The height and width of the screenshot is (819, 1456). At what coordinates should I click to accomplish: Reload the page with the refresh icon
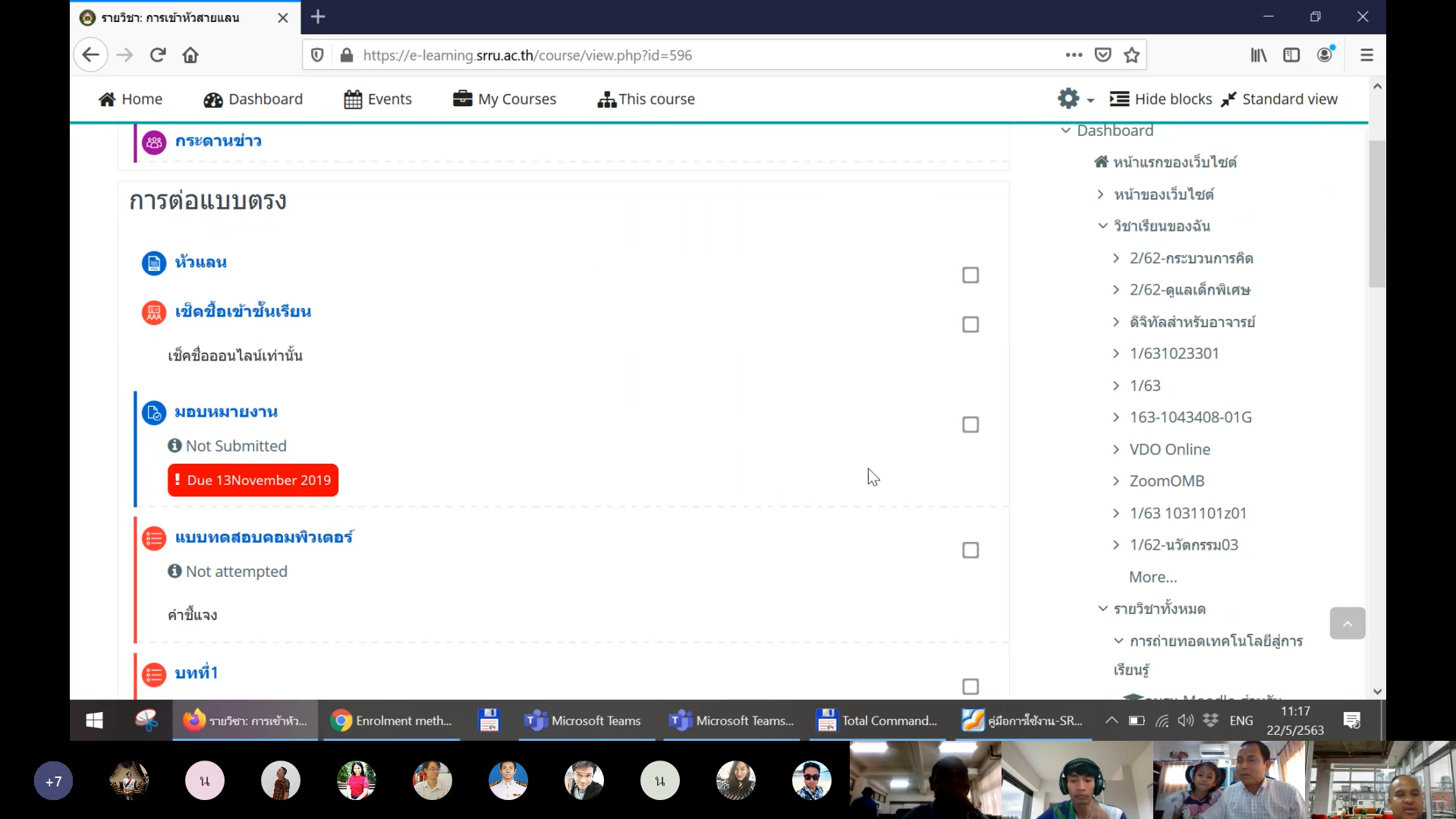(x=158, y=55)
